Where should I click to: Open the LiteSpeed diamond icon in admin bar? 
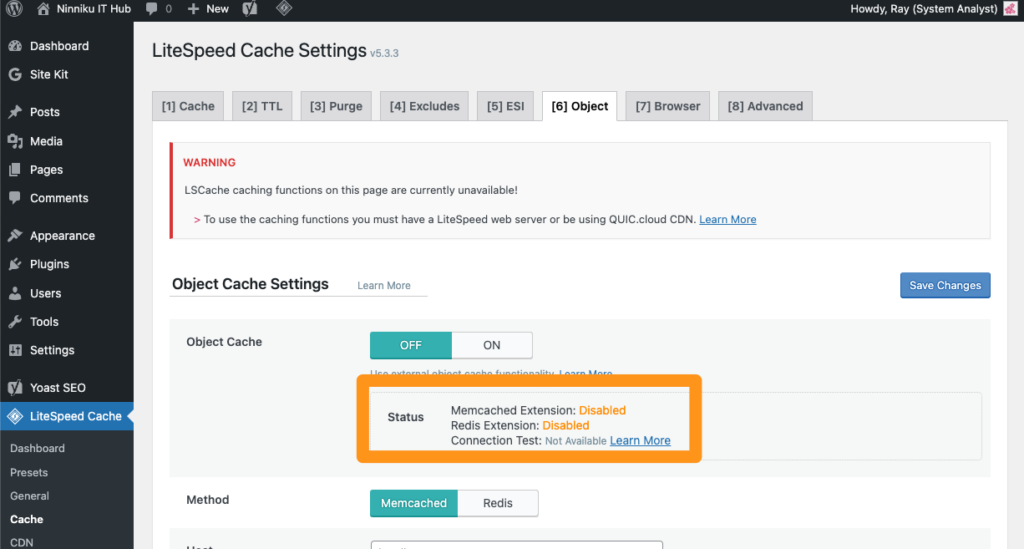tap(284, 8)
